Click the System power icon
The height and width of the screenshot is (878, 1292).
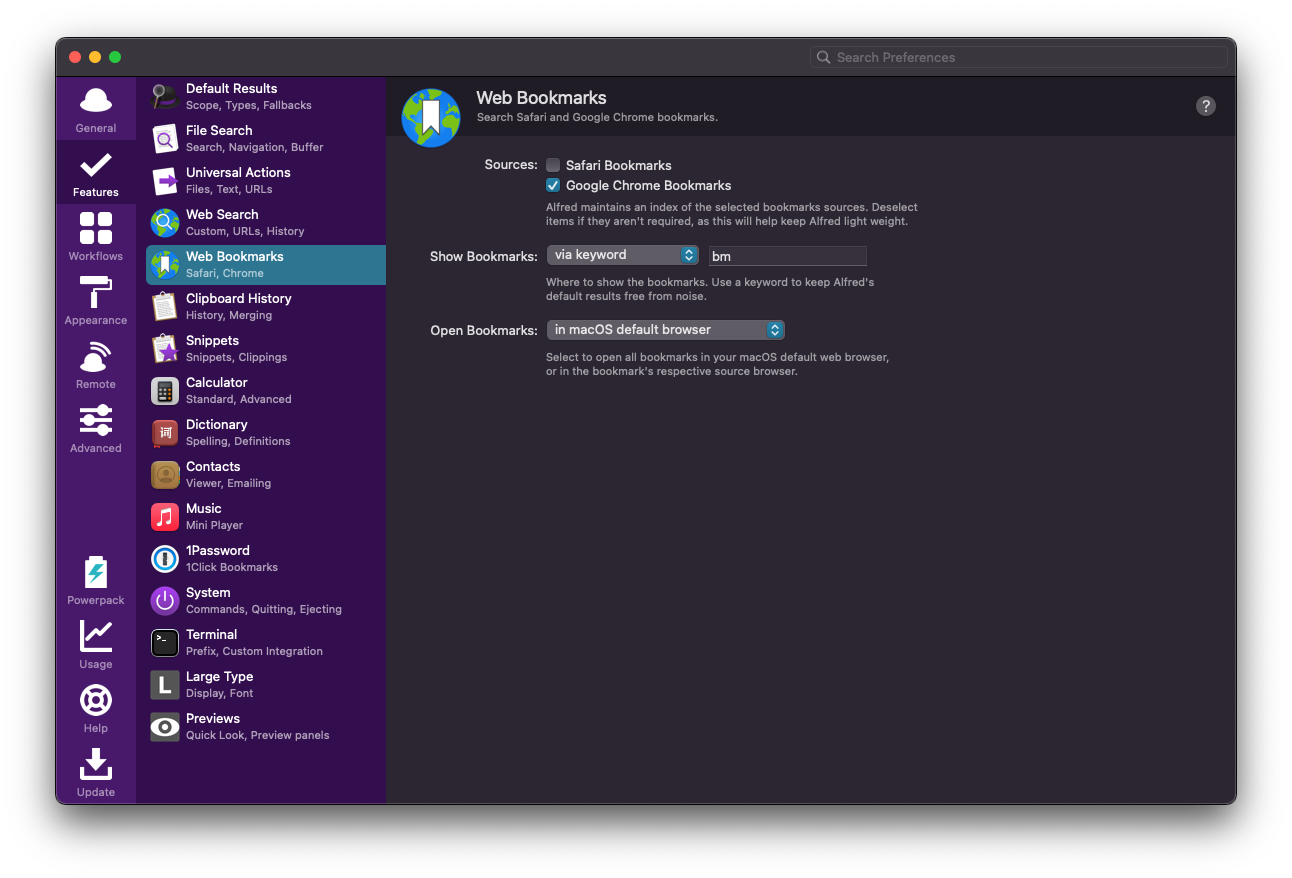tap(165, 601)
